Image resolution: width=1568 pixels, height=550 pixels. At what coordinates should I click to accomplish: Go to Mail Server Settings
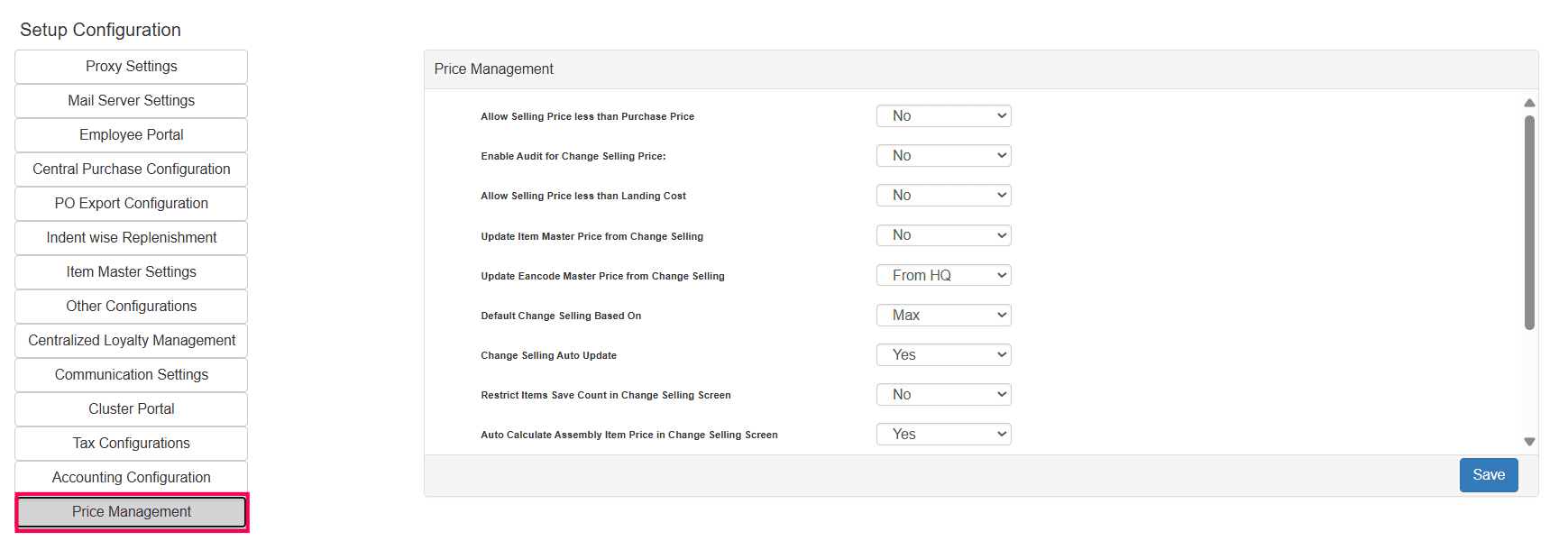[x=132, y=101]
